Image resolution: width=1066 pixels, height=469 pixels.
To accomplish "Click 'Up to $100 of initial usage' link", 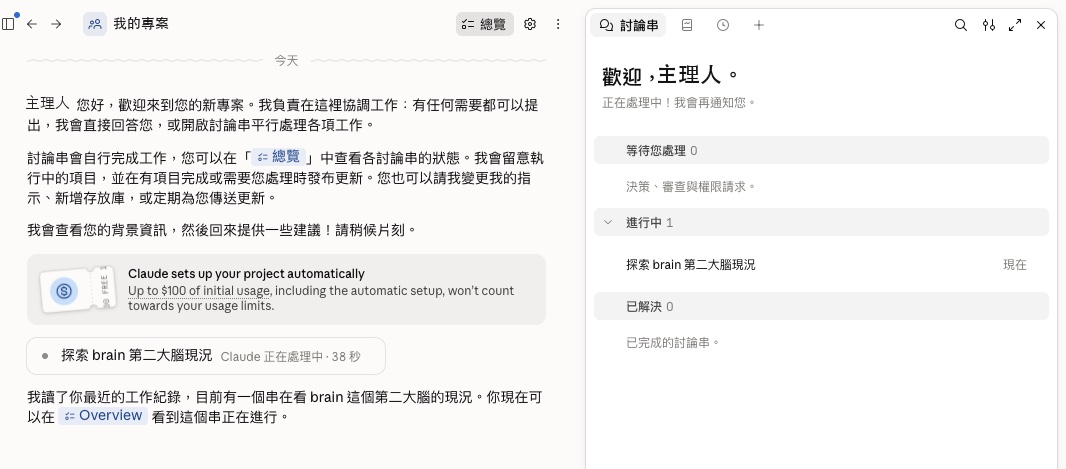I will pos(199,291).
